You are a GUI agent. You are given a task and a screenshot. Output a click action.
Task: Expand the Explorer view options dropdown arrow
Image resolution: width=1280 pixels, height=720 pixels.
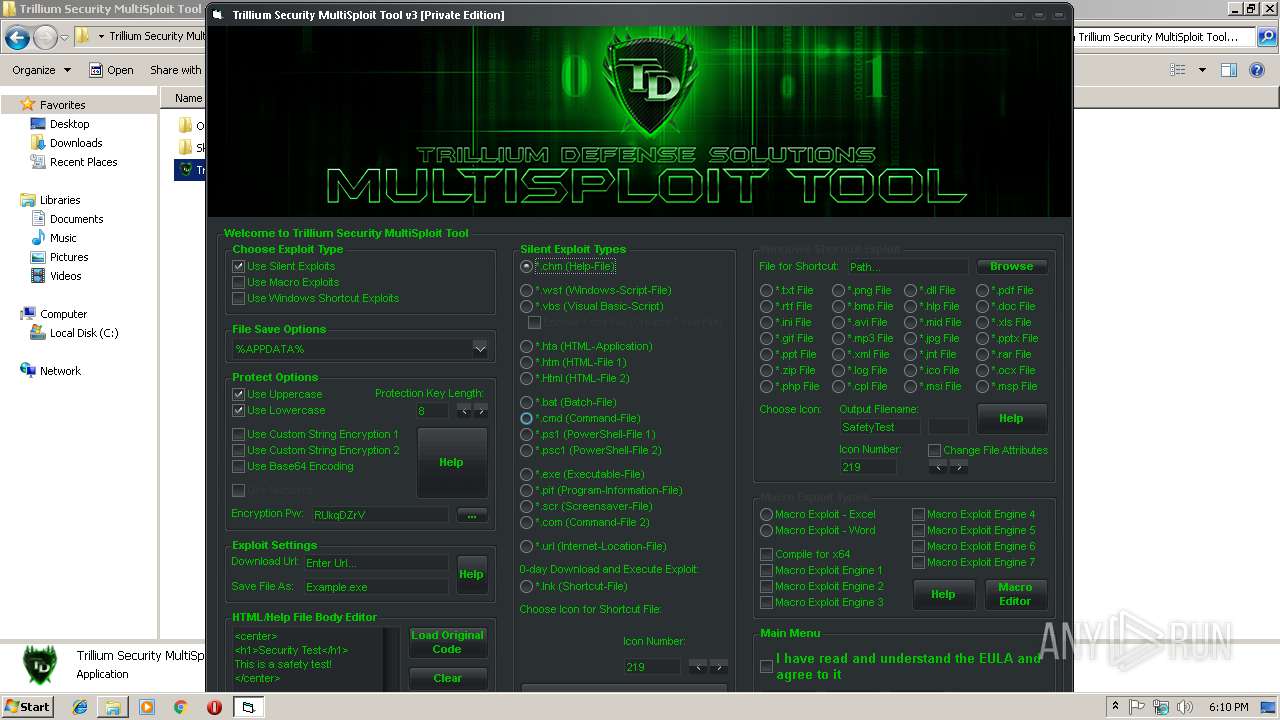[x=1202, y=70]
